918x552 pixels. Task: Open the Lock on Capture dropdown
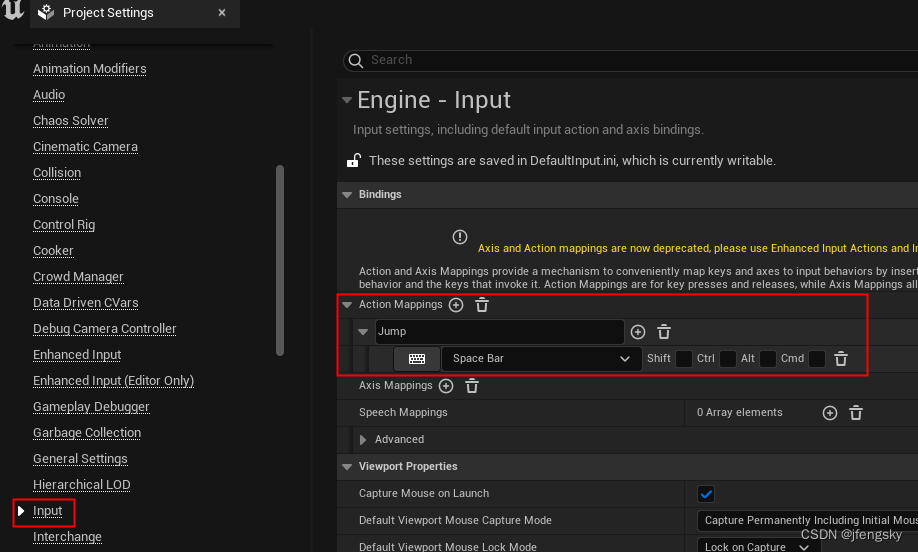[759, 546]
